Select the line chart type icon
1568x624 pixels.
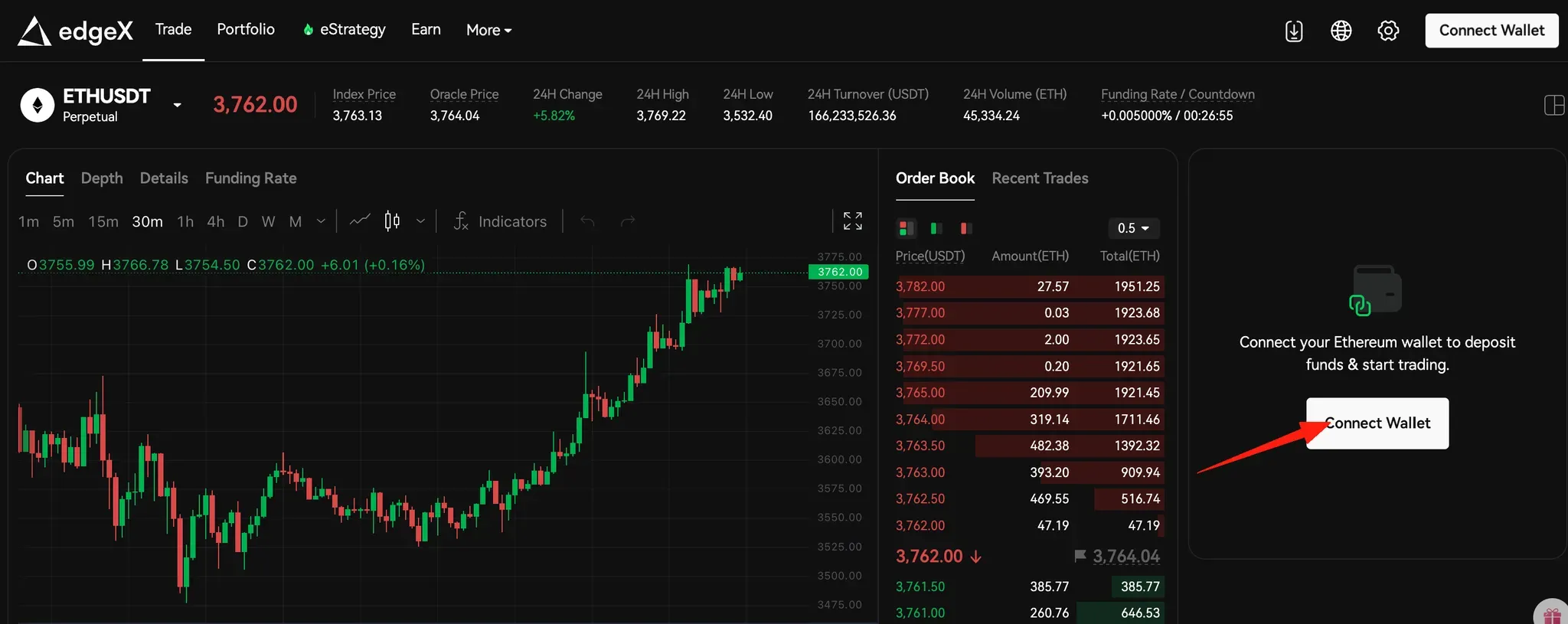(360, 221)
